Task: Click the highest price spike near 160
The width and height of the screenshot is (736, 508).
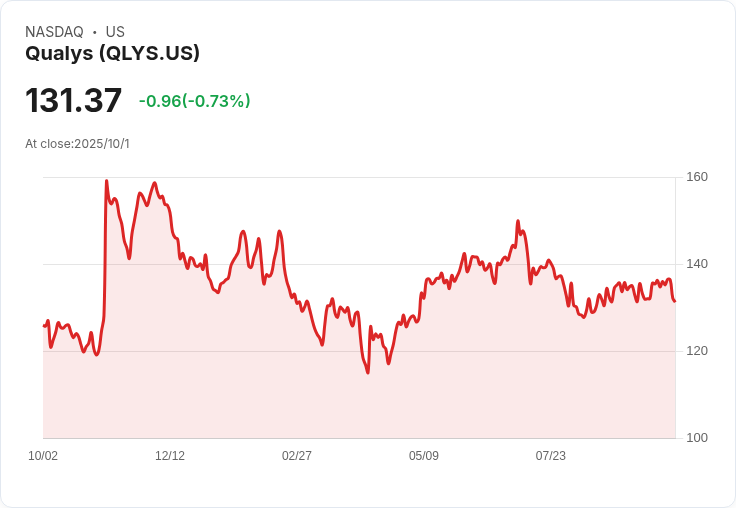Action: click(106, 181)
